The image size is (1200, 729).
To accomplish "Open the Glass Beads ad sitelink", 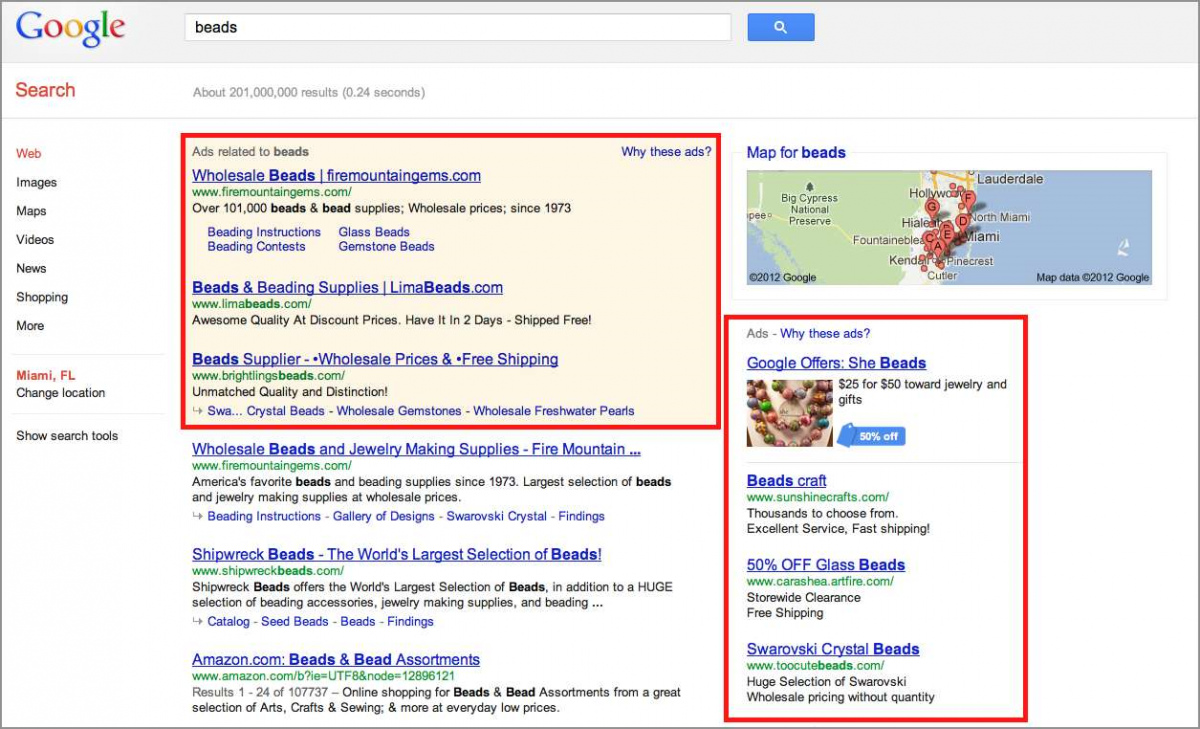I will tap(374, 232).
